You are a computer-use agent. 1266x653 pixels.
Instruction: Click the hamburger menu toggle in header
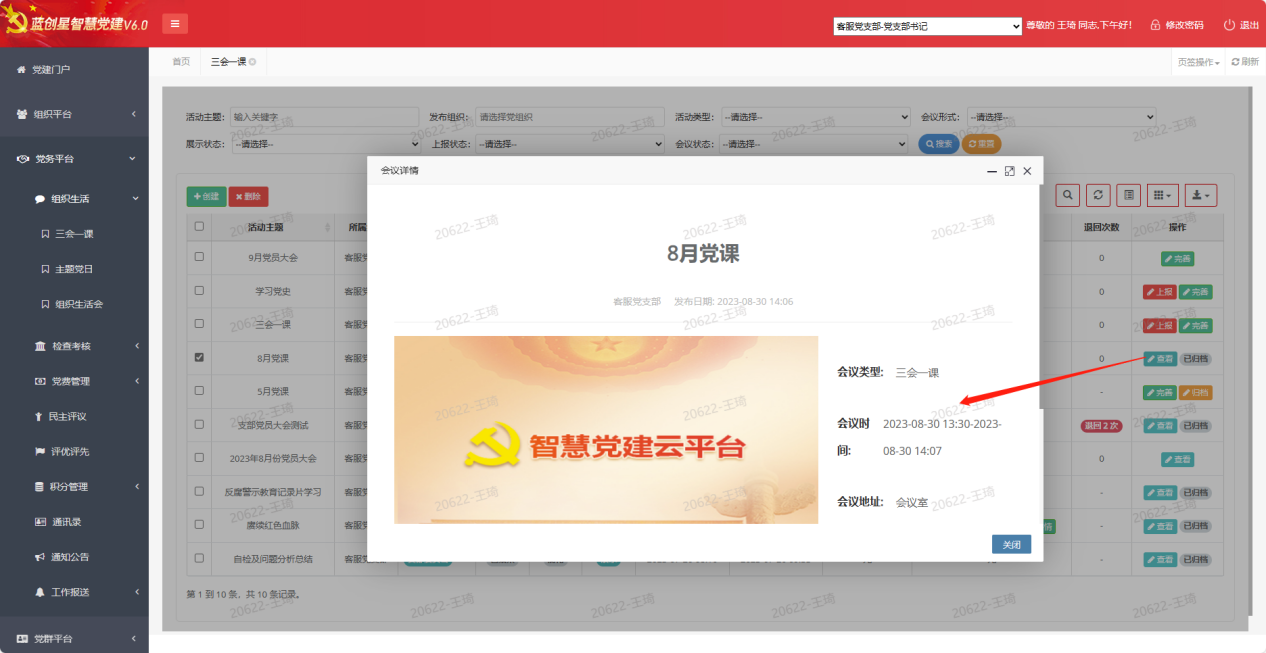coord(175,24)
